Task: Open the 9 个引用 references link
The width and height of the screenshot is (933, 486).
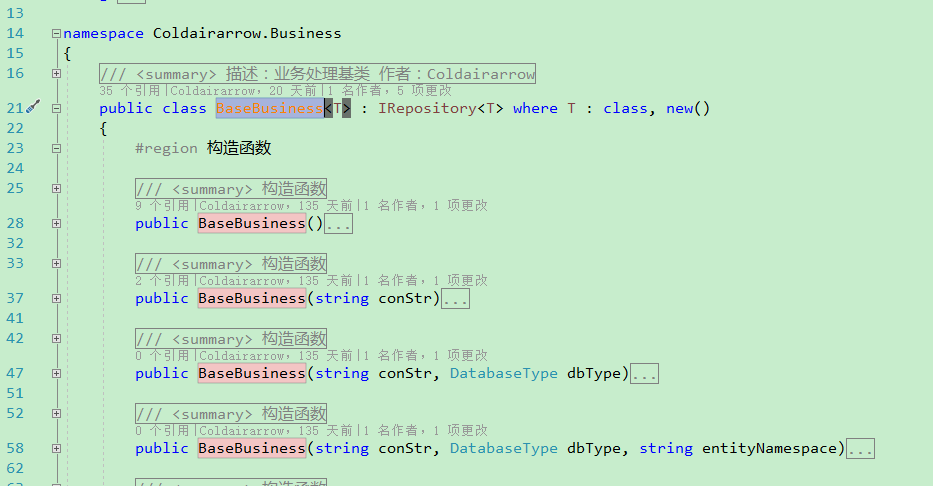Action: point(162,206)
